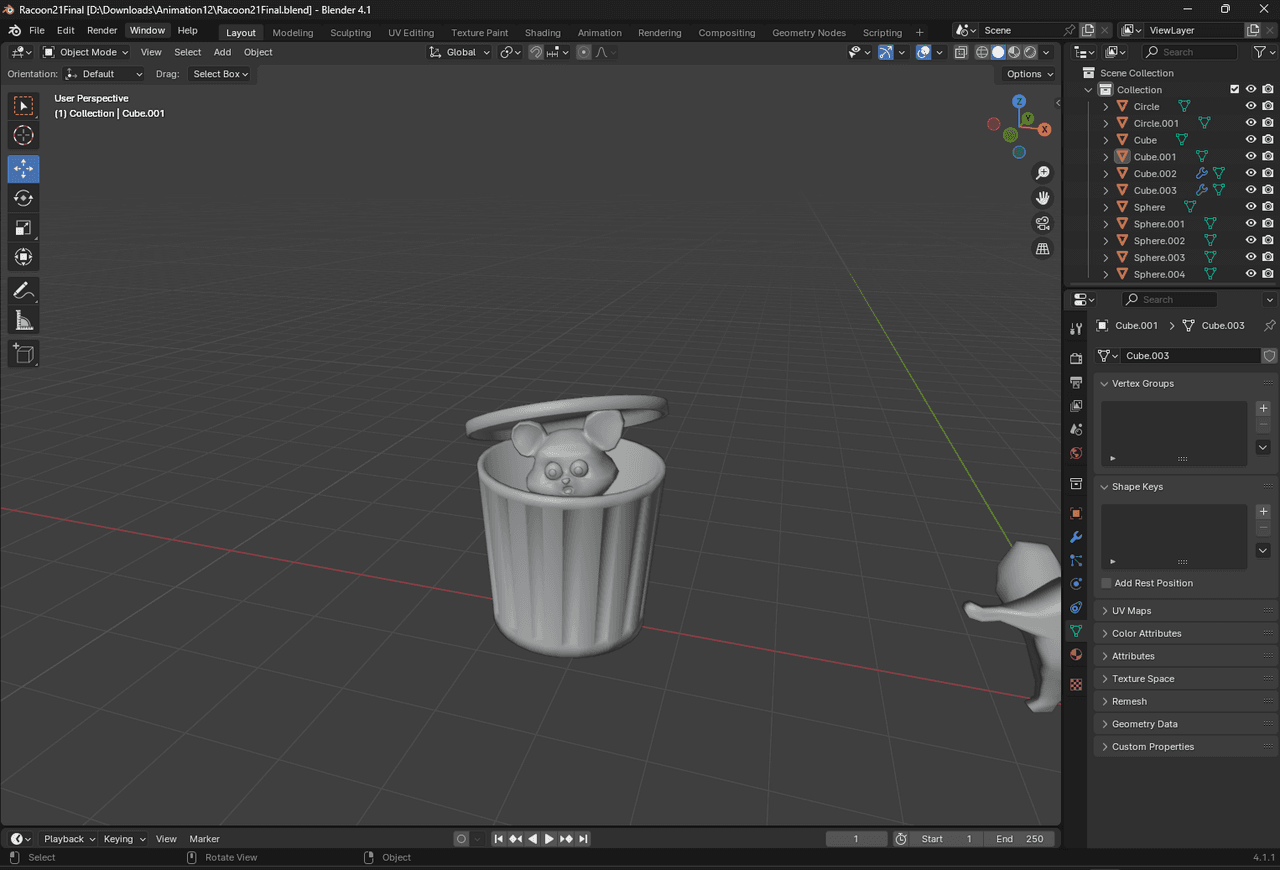Viewport: 1280px width, 870px height.
Task: Choose the Annotate pencil tool
Action: coord(24,290)
